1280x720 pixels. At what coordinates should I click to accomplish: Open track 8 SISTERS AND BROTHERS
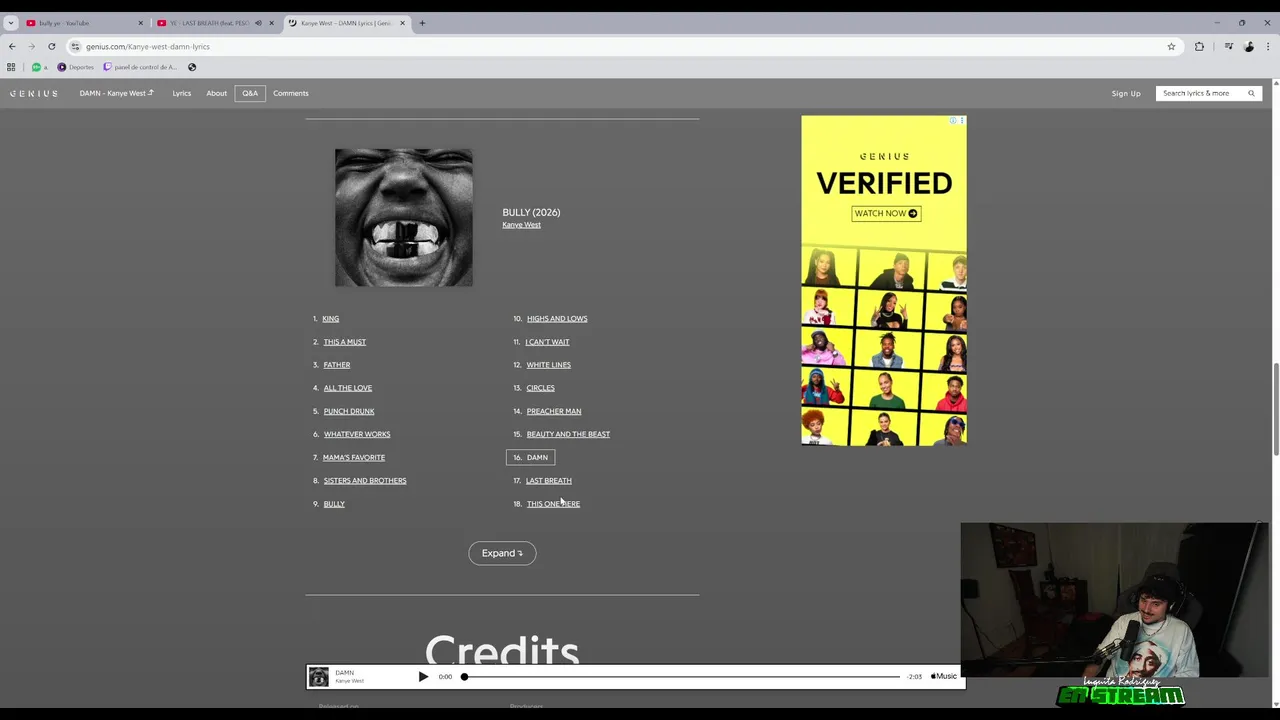[365, 481]
